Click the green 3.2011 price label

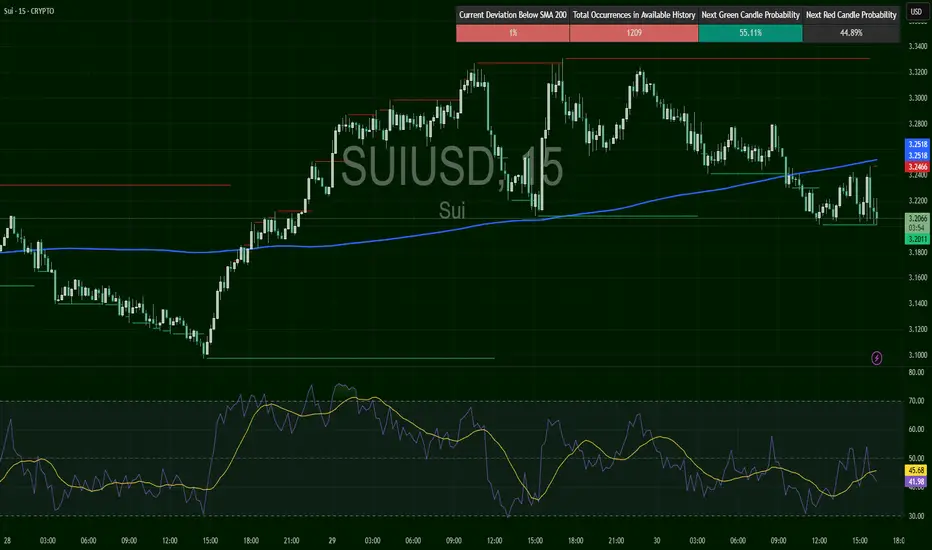point(917,239)
